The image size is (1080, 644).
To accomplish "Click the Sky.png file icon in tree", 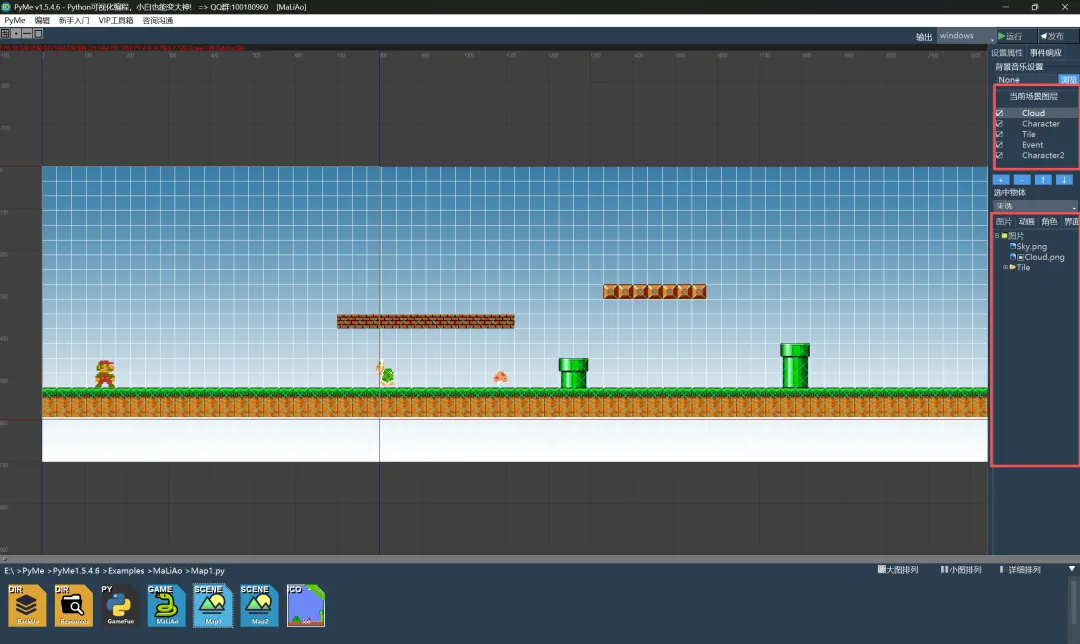I will pyautogui.click(x=1012, y=246).
